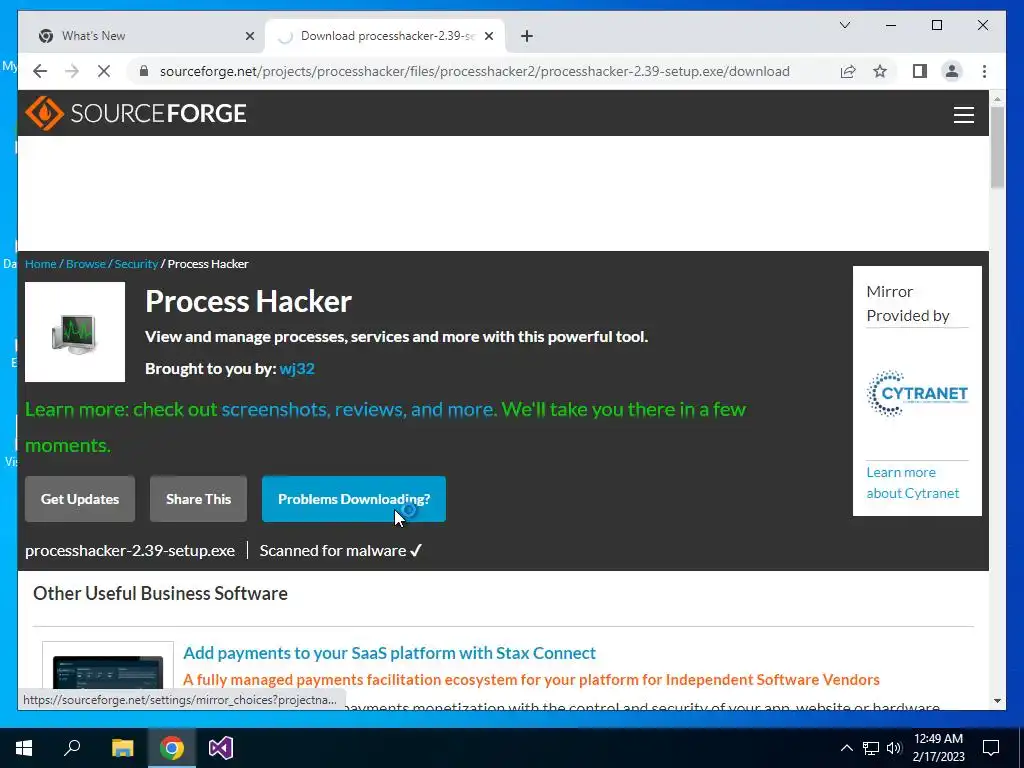Click the processhacker-2.39-setup.exe filename text

(130, 551)
